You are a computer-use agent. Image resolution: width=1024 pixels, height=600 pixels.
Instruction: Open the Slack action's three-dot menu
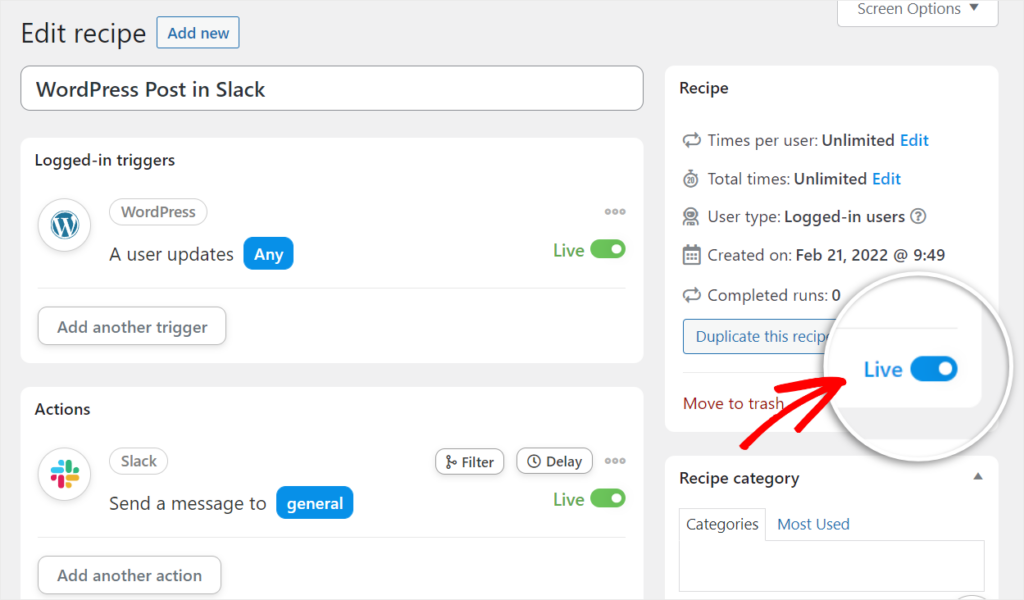click(x=615, y=461)
